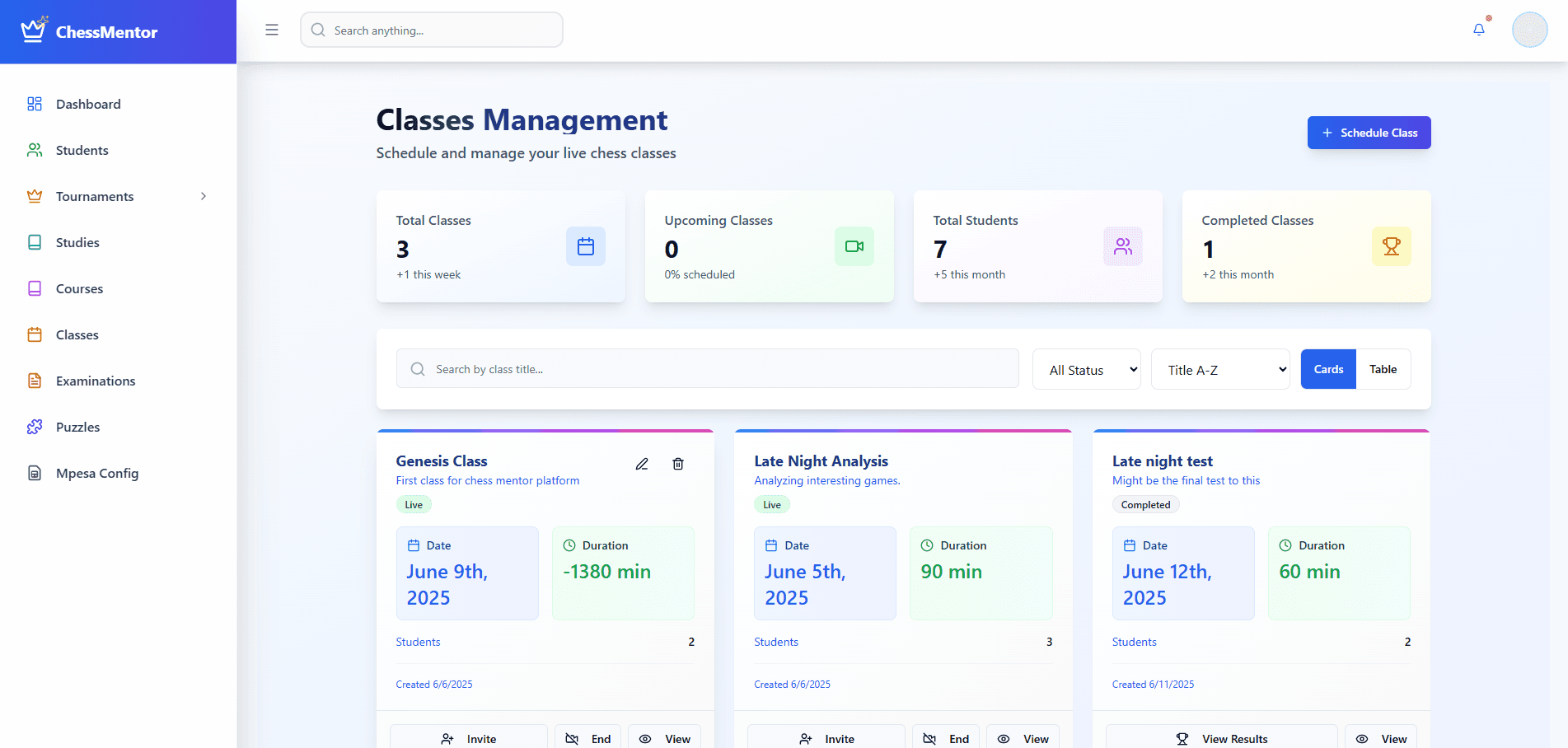Image resolution: width=1568 pixels, height=748 pixels.
Task: Click the -1380 min duration value
Action: (x=607, y=572)
